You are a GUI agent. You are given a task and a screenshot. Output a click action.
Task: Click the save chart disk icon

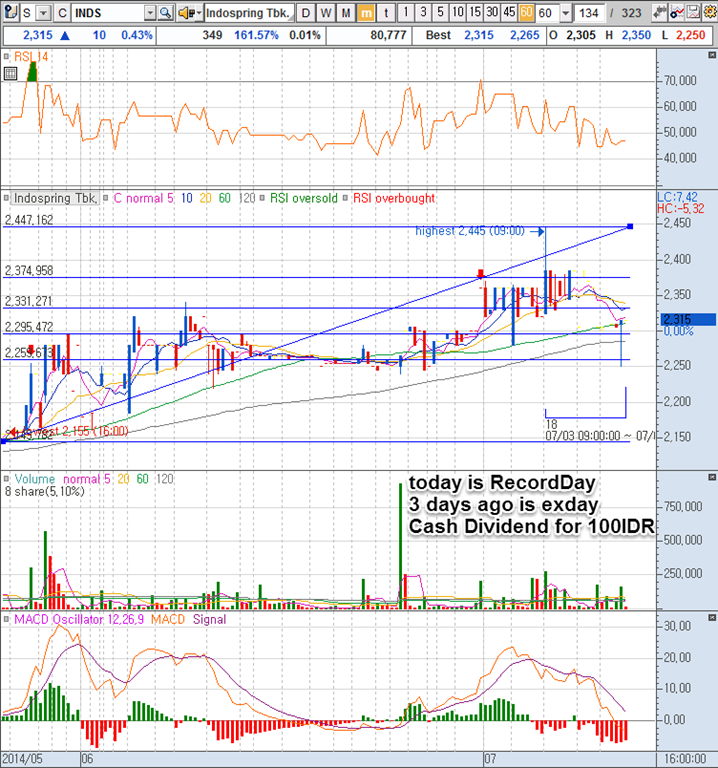(694, 12)
